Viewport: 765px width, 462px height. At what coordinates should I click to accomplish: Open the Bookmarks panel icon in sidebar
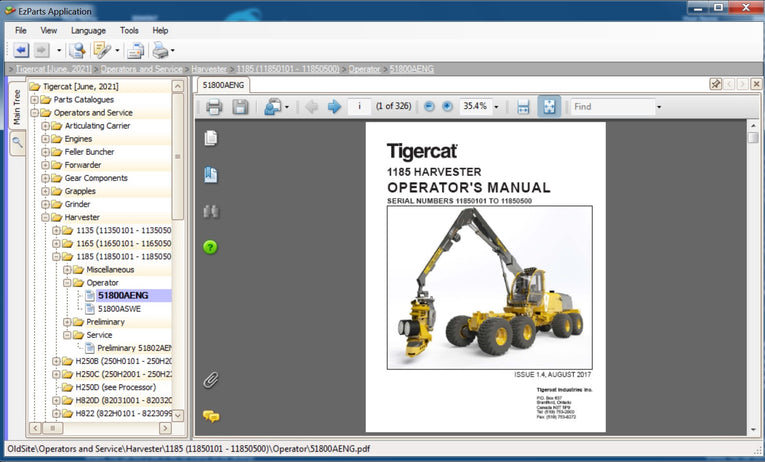coord(210,175)
